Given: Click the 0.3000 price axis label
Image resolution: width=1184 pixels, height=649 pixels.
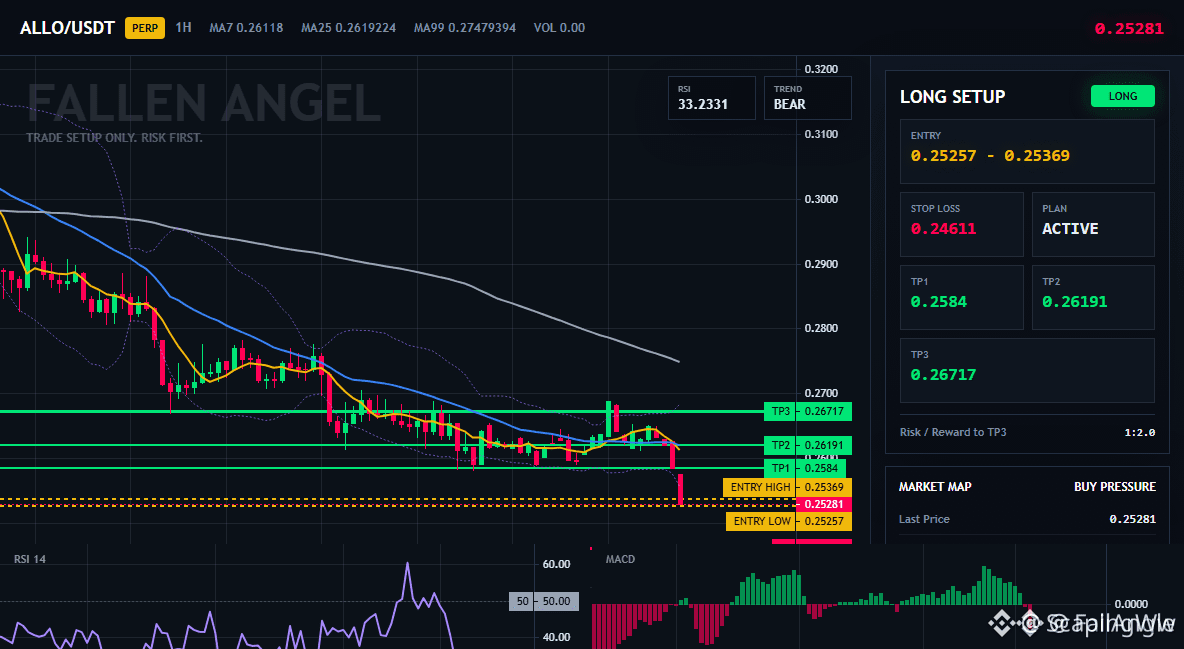Looking at the screenshot, I should point(821,199).
